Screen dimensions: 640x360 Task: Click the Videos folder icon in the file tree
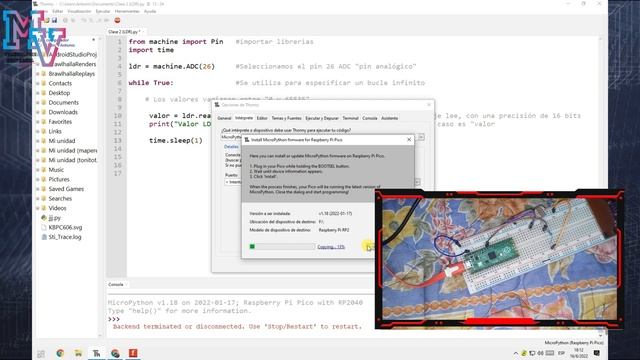pyautogui.click(x=44, y=208)
